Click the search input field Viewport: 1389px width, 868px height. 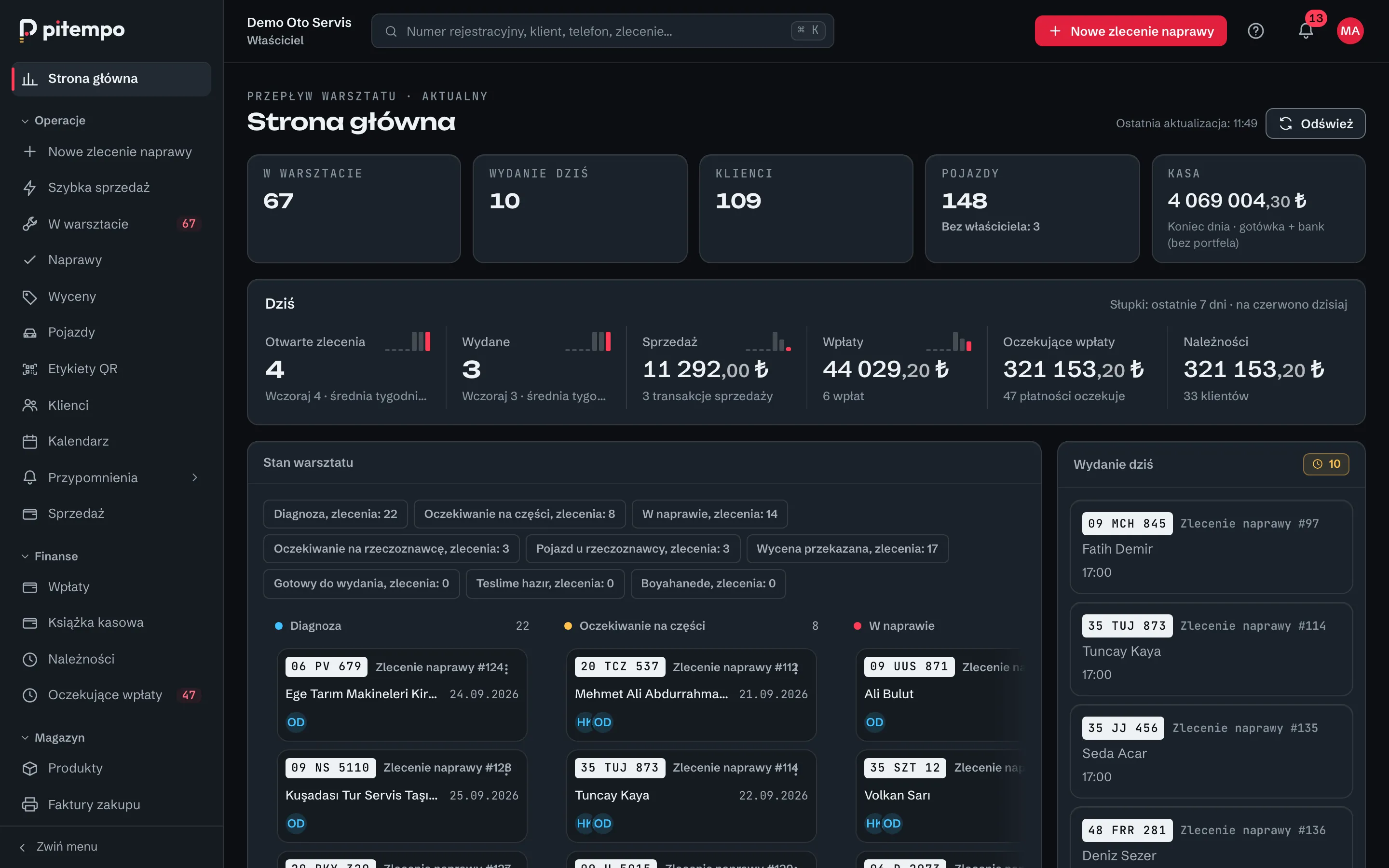click(x=602, y=31)
